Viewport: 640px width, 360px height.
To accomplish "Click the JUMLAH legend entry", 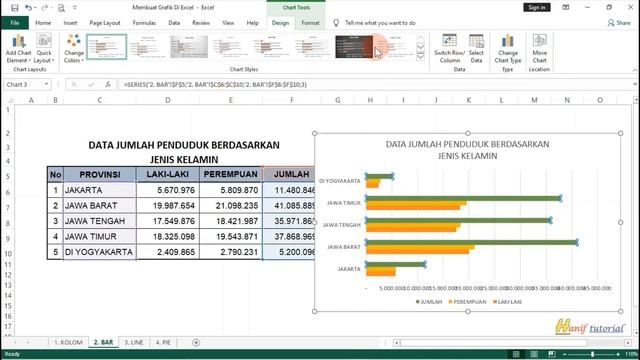I will pyautogui.click(x=429, y=302).
